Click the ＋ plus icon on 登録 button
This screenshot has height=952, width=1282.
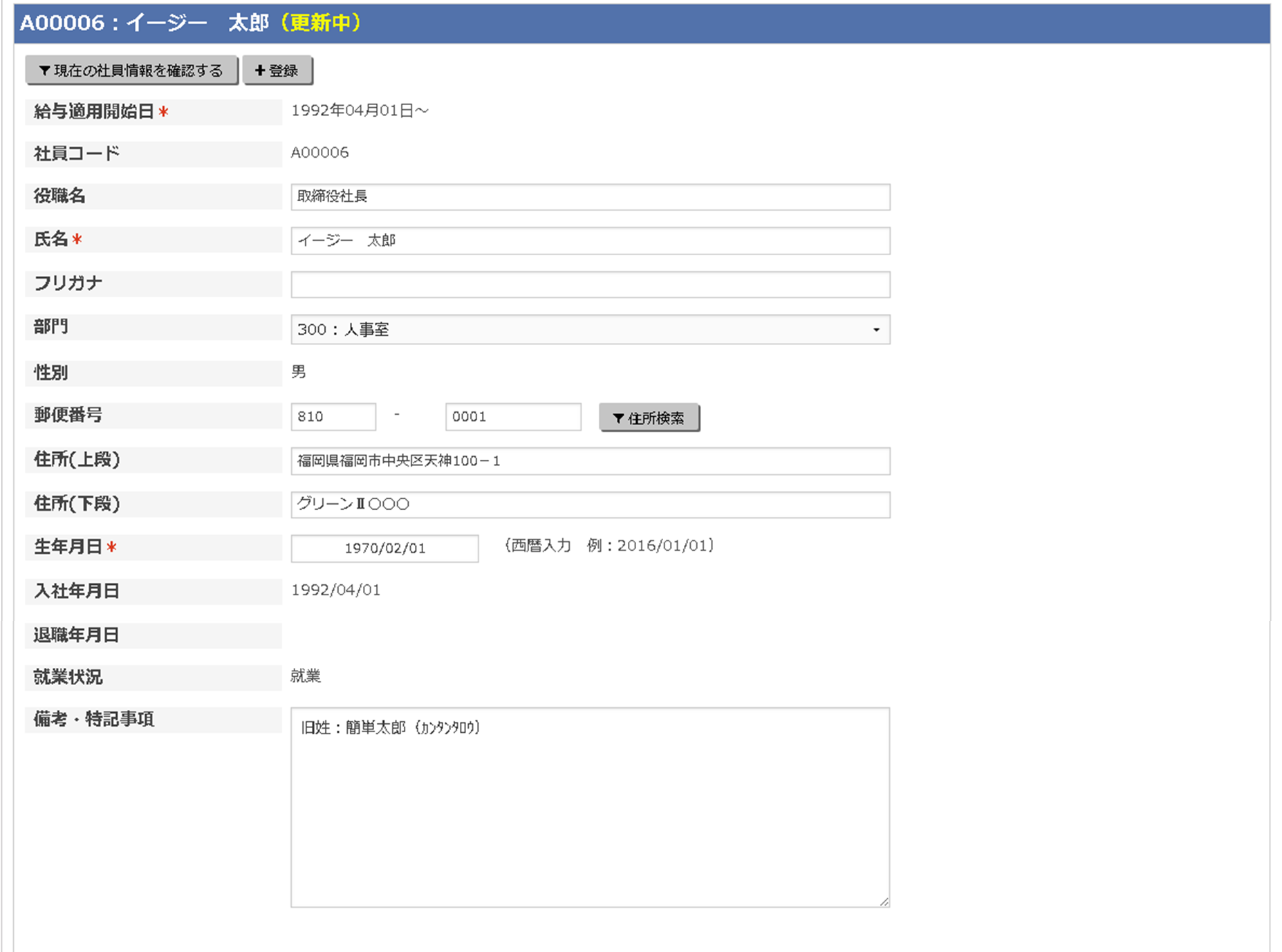(x=260, y=70)
